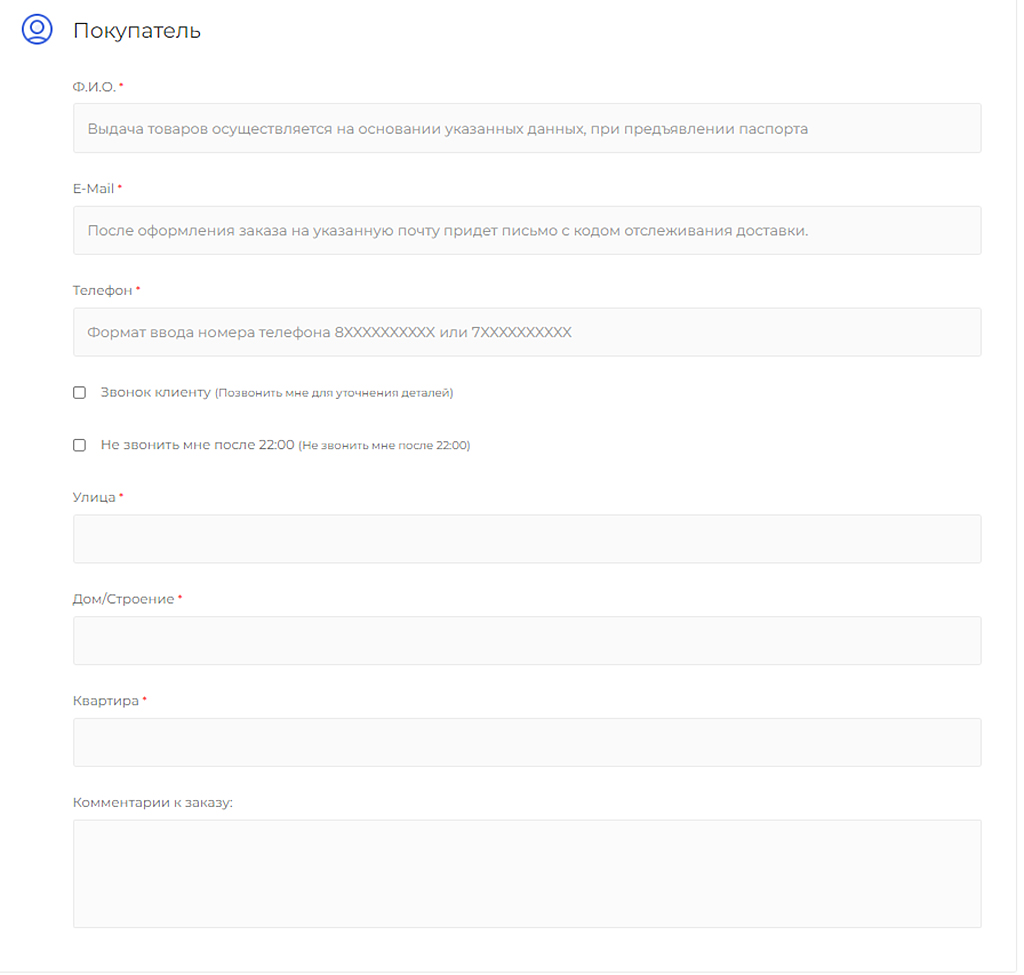The height and width of the screenshot is (975, 1024).
Task: Click the Ф.И.О. field label
Action: 94,87
